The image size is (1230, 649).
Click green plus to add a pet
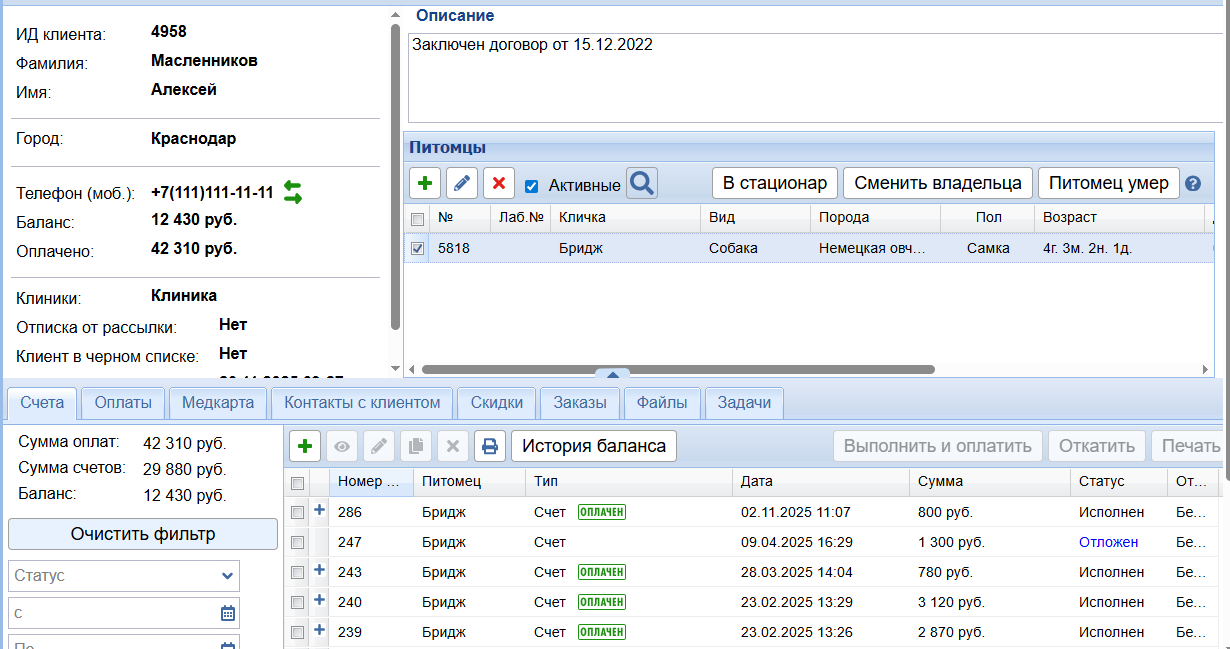[425, 183]
